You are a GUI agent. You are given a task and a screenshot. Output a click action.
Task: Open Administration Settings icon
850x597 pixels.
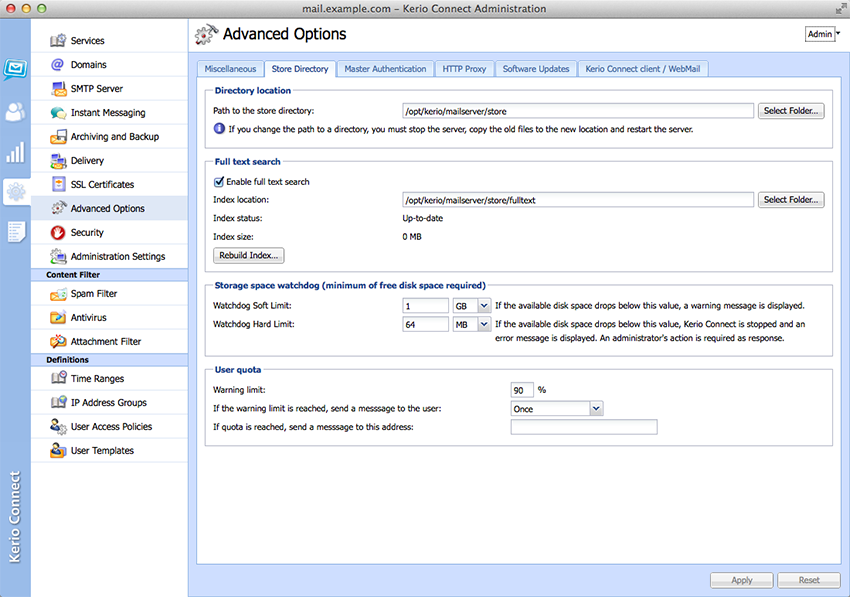[58, 256]
